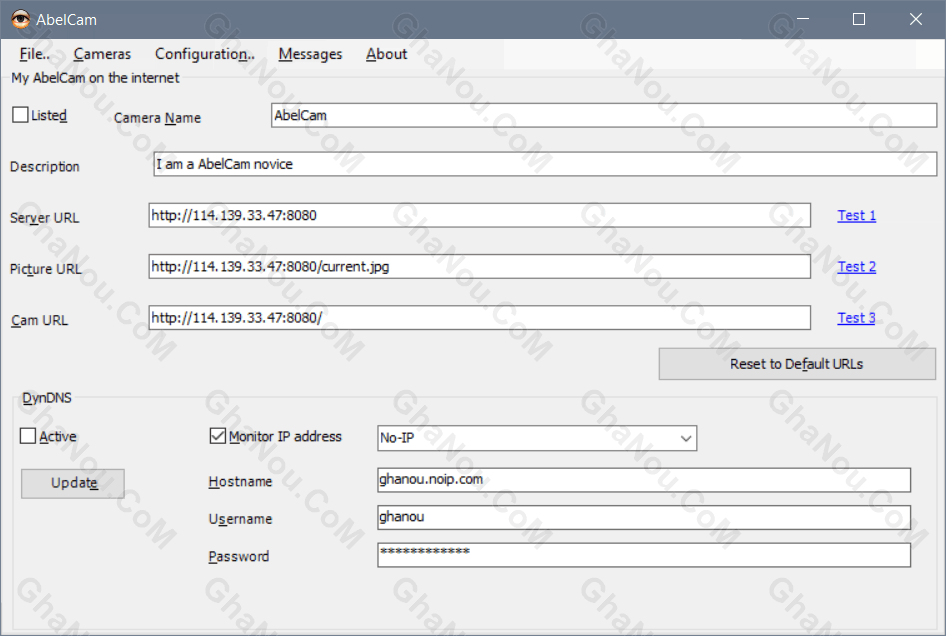Follow the Test 2 link
946x636 pixels.
(857, 267)
